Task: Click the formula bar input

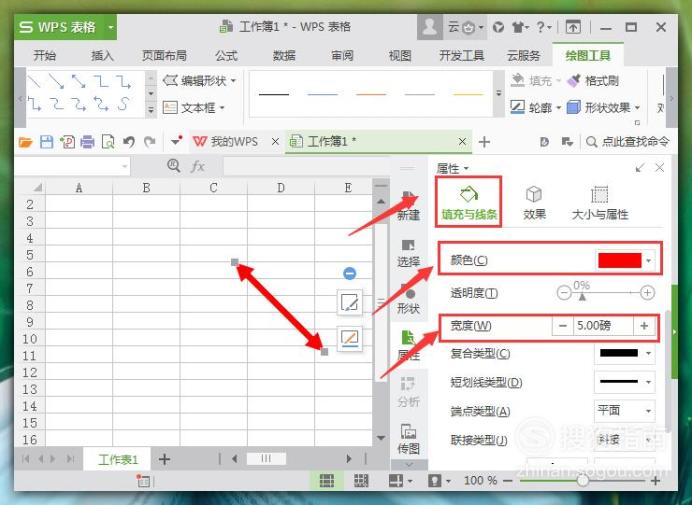Action: tap(306, 166)
